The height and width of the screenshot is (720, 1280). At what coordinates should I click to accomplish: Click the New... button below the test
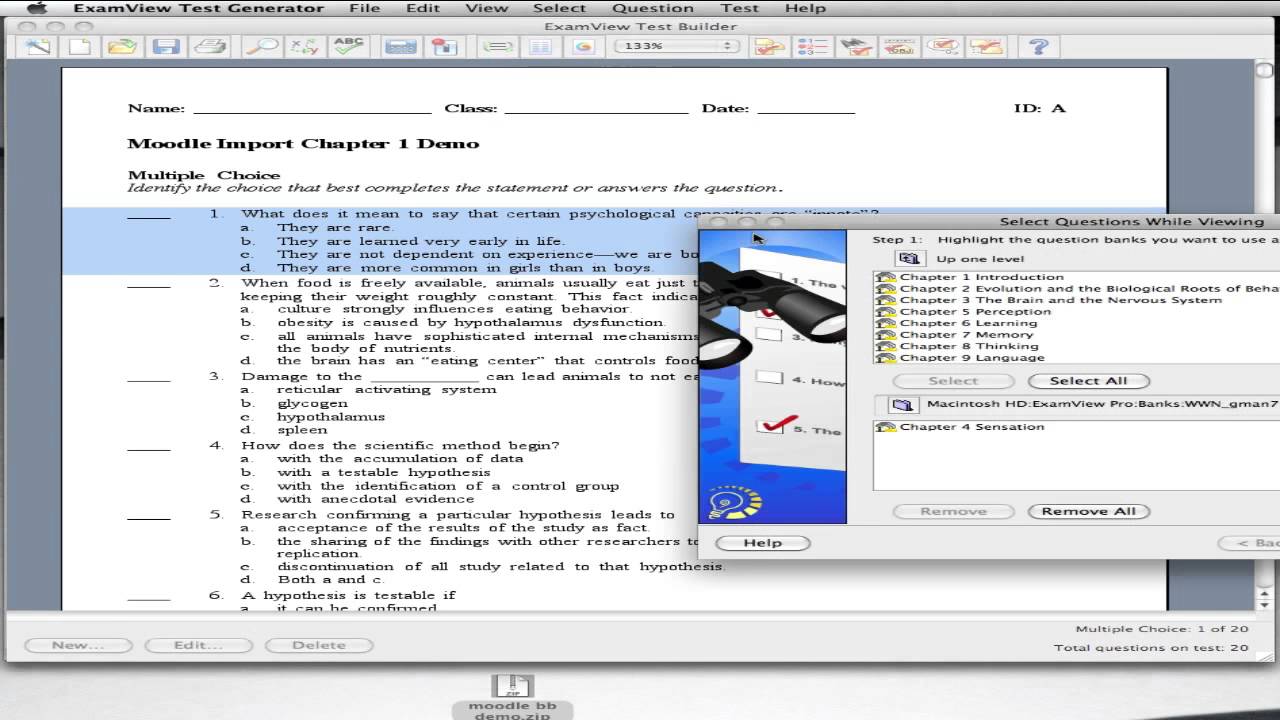coord(78,645)
